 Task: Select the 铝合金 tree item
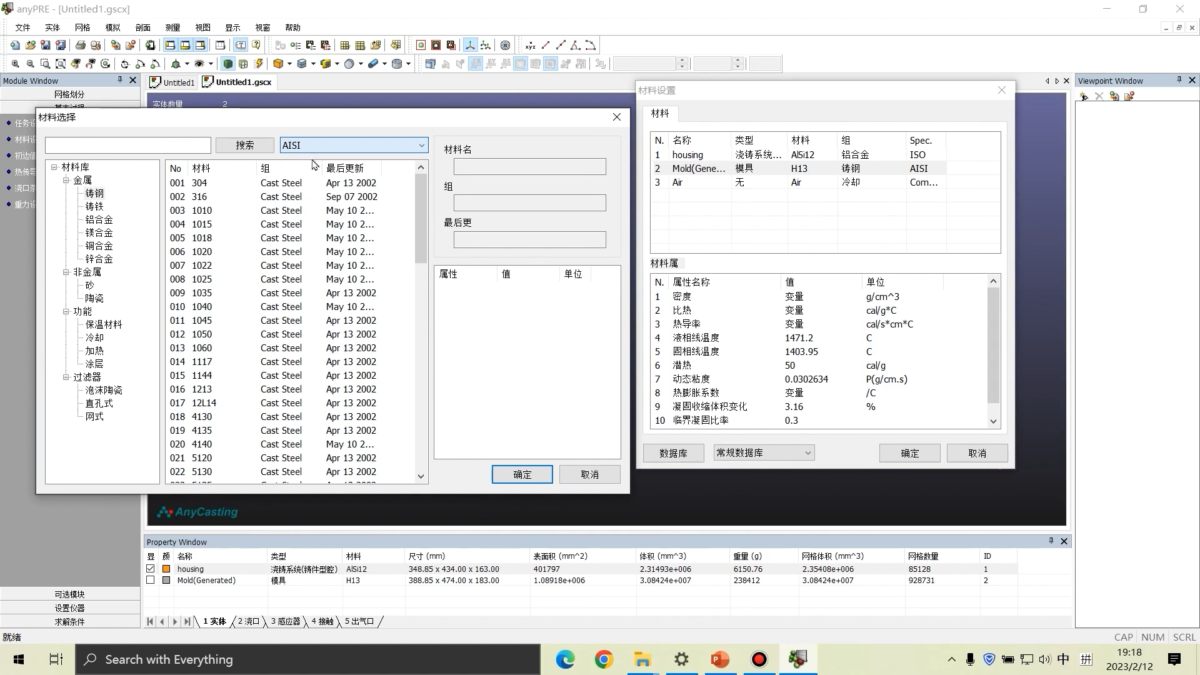(99, 220)
